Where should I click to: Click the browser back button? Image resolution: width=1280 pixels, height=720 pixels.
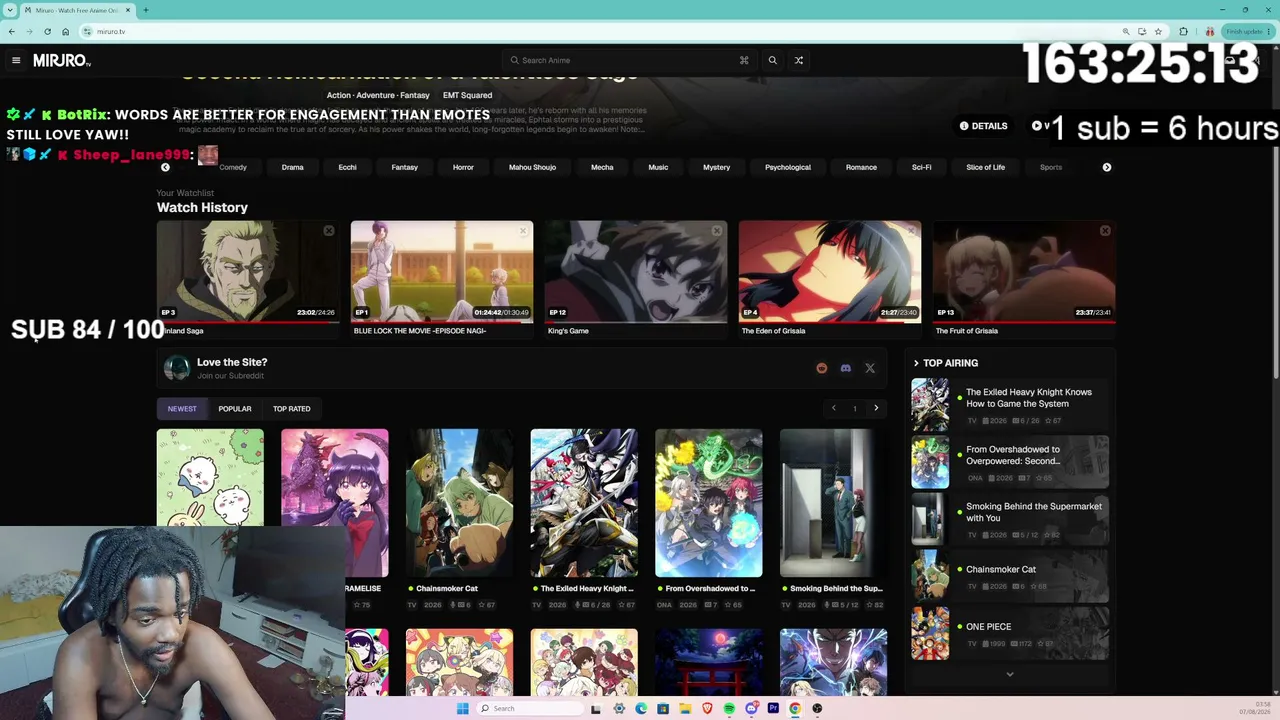pos(12,31)
